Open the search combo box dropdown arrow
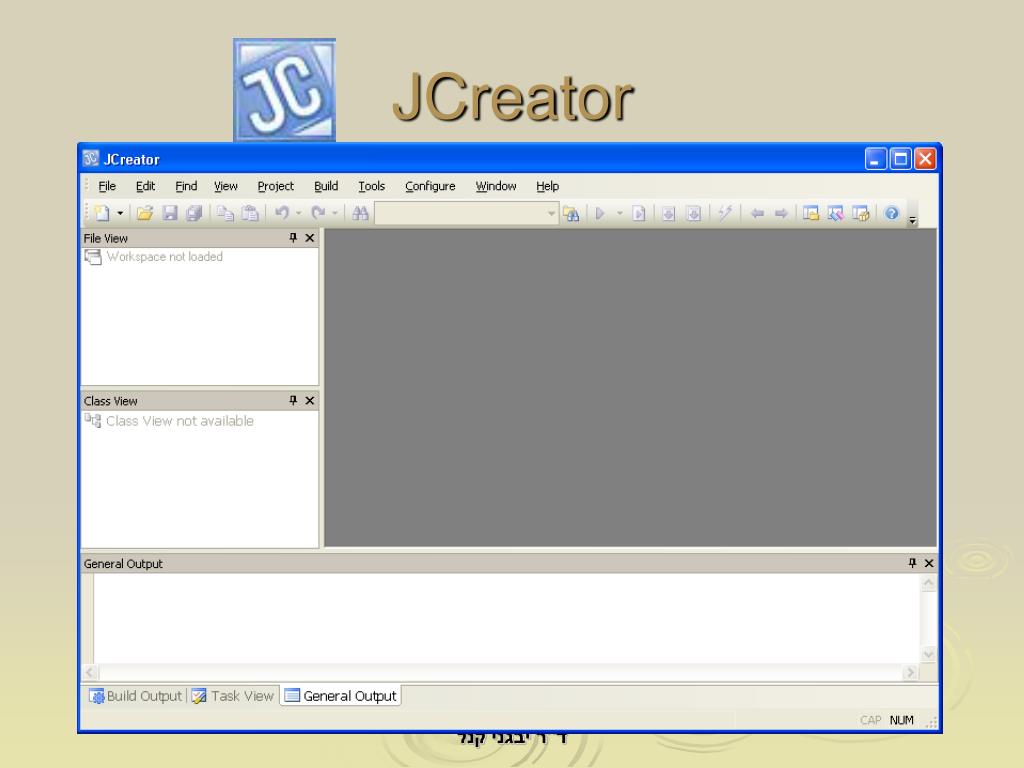This screenshot has height=768, width=1024. point(552,213)
